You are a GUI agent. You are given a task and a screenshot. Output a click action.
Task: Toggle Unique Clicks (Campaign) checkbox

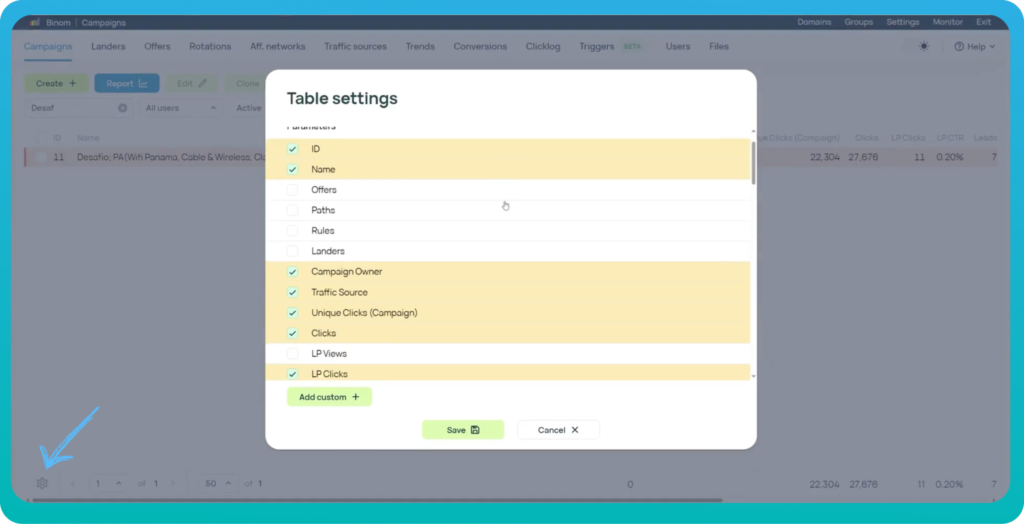click(x=293, y=312)
